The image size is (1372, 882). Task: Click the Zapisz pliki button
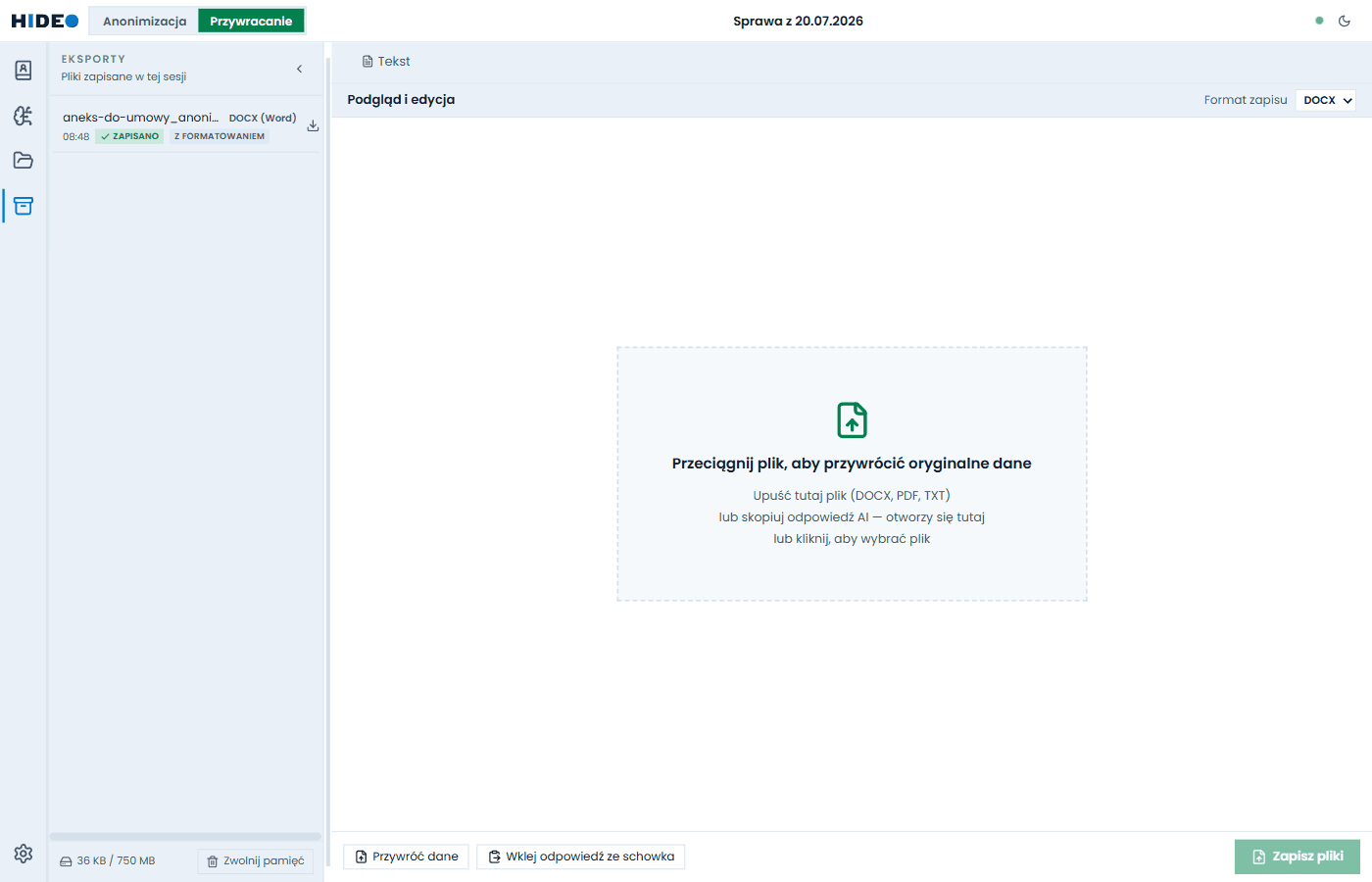click(1298, 857)
